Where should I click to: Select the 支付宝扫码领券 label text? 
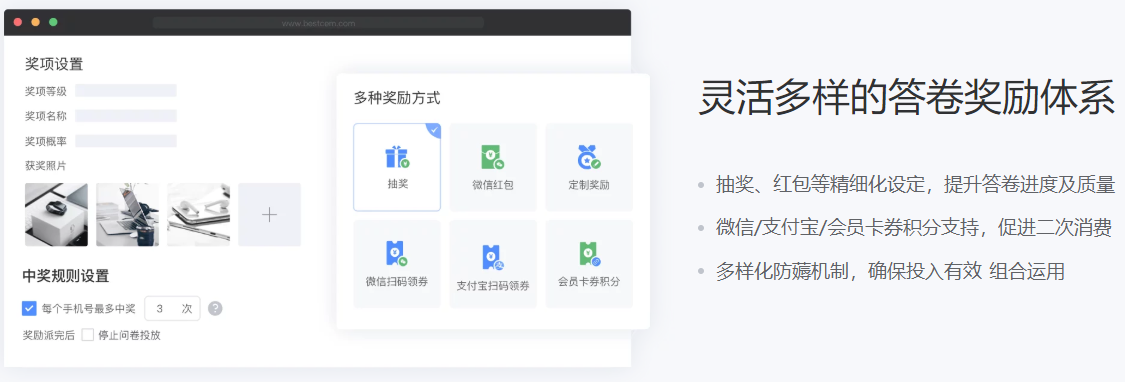pyautogui.click(x=493, y=286)
